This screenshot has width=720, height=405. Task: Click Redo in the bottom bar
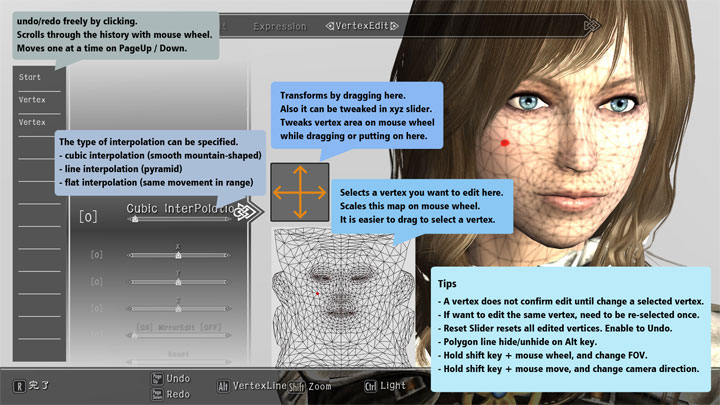(178, 394)
